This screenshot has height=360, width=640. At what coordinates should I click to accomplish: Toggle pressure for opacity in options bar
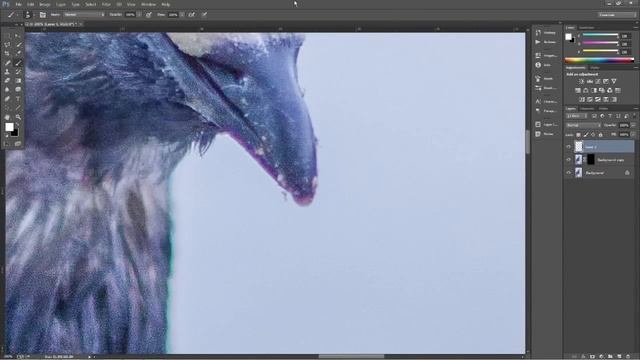tap(149, 15)
